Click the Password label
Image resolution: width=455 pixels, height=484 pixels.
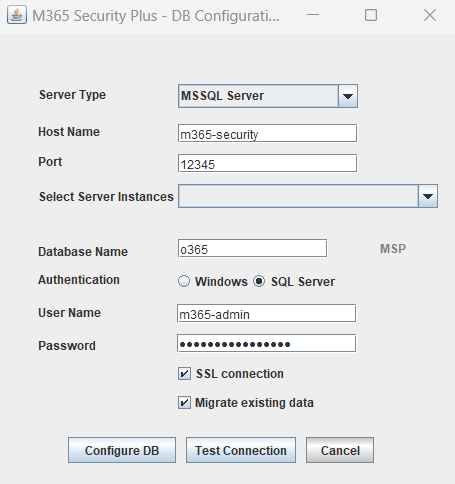[67, 346]
